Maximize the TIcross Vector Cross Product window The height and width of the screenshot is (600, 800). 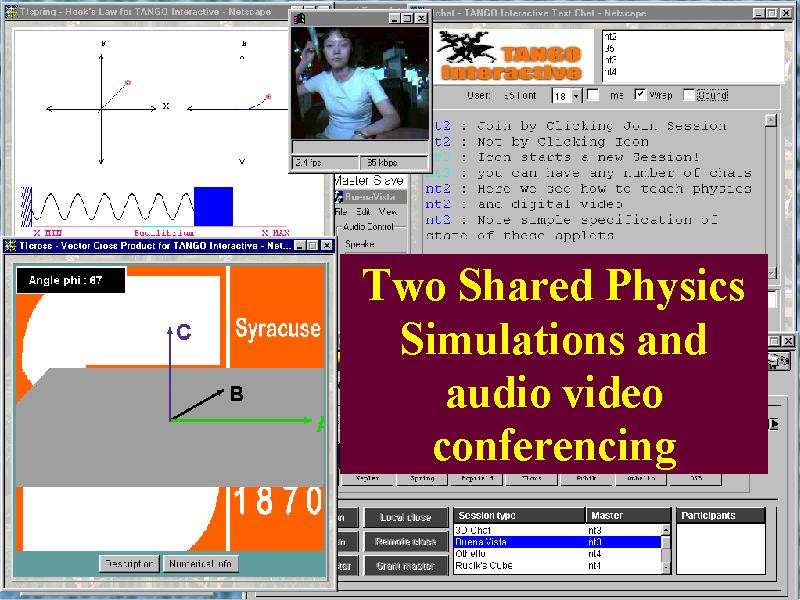coord(312,246)
